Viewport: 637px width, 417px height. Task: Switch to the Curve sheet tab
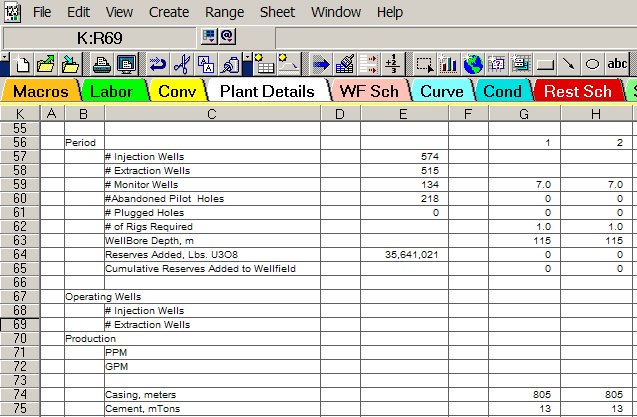tap(440, 91)
